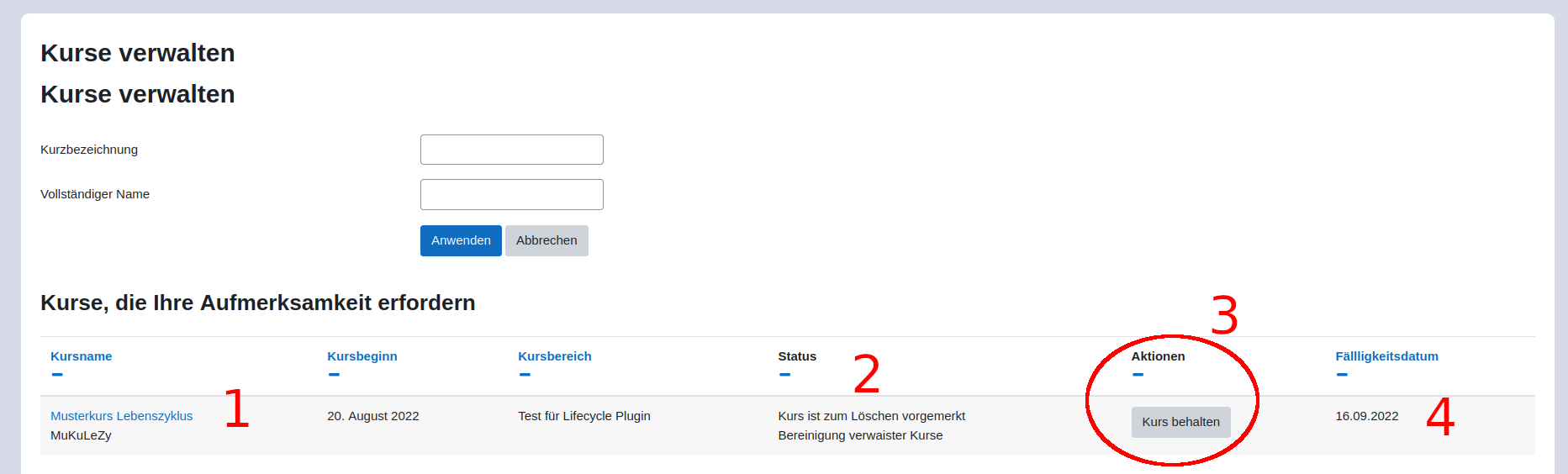Open the Musterkurs Lebenszyklus course link
1568x474 pixels.
(121, 416)
